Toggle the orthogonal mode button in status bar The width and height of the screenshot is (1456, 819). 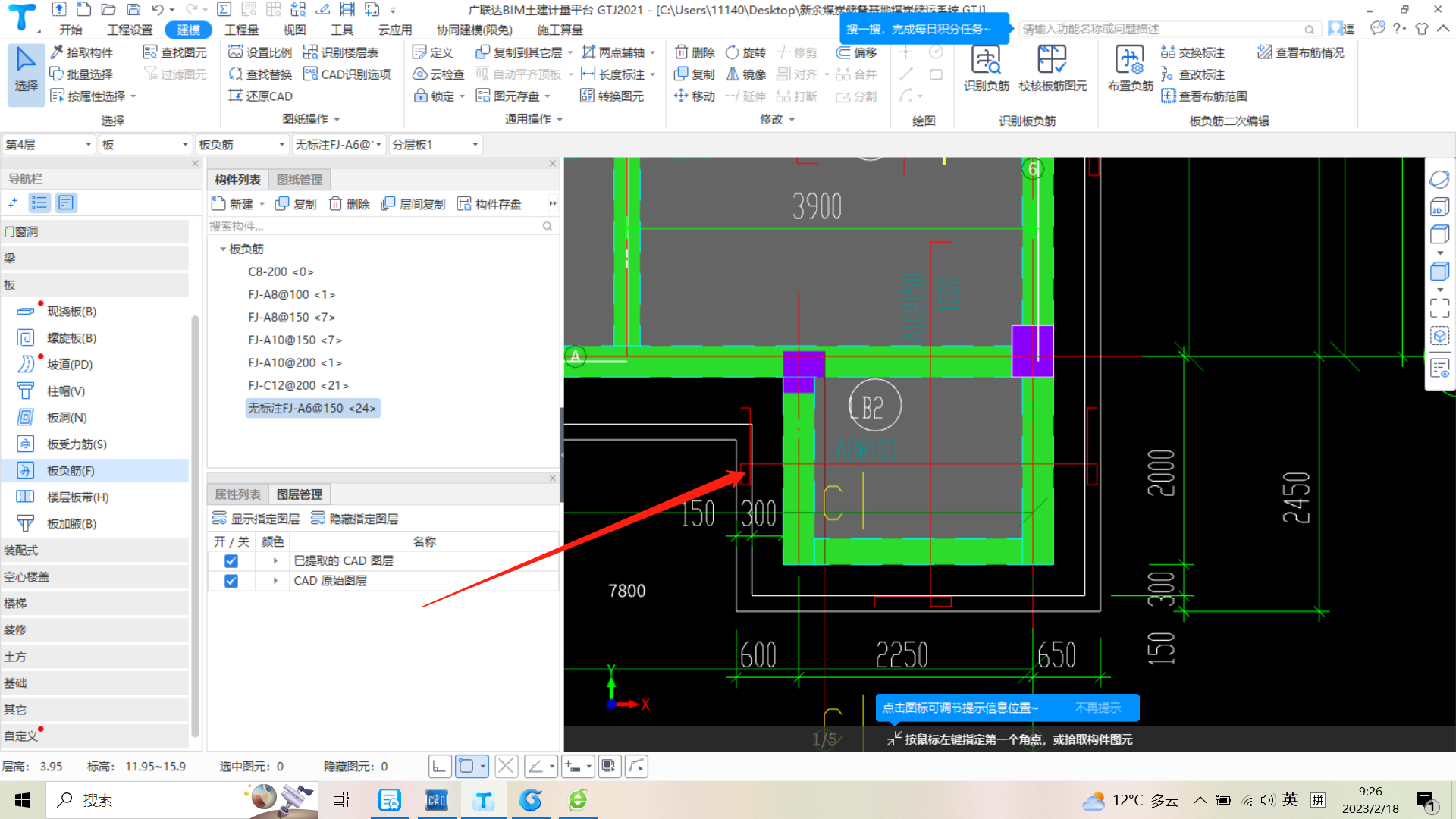(x=439, y=767)
